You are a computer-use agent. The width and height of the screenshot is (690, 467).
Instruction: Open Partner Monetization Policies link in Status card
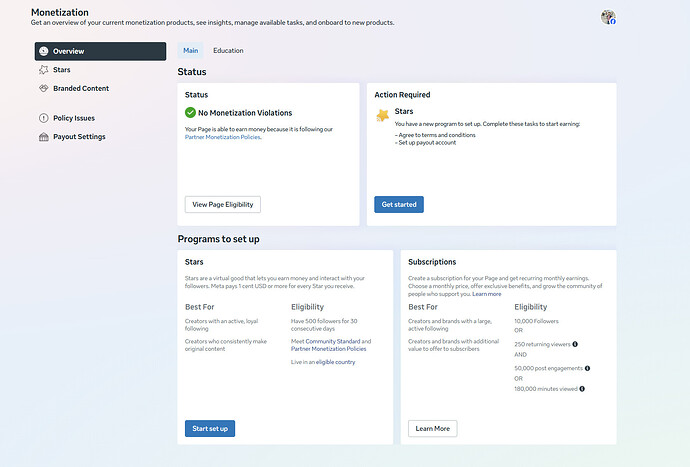point(223,137)
